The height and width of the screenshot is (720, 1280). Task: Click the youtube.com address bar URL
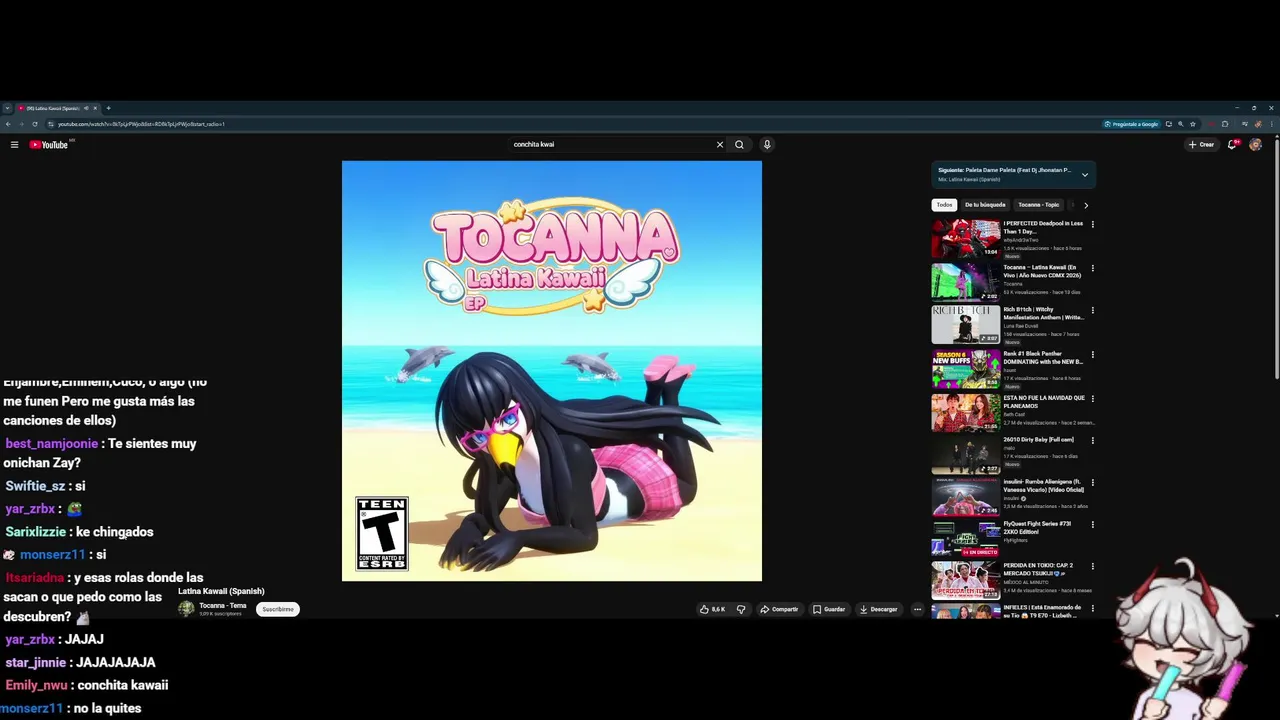pyautogui.click(x=141, y=124)
